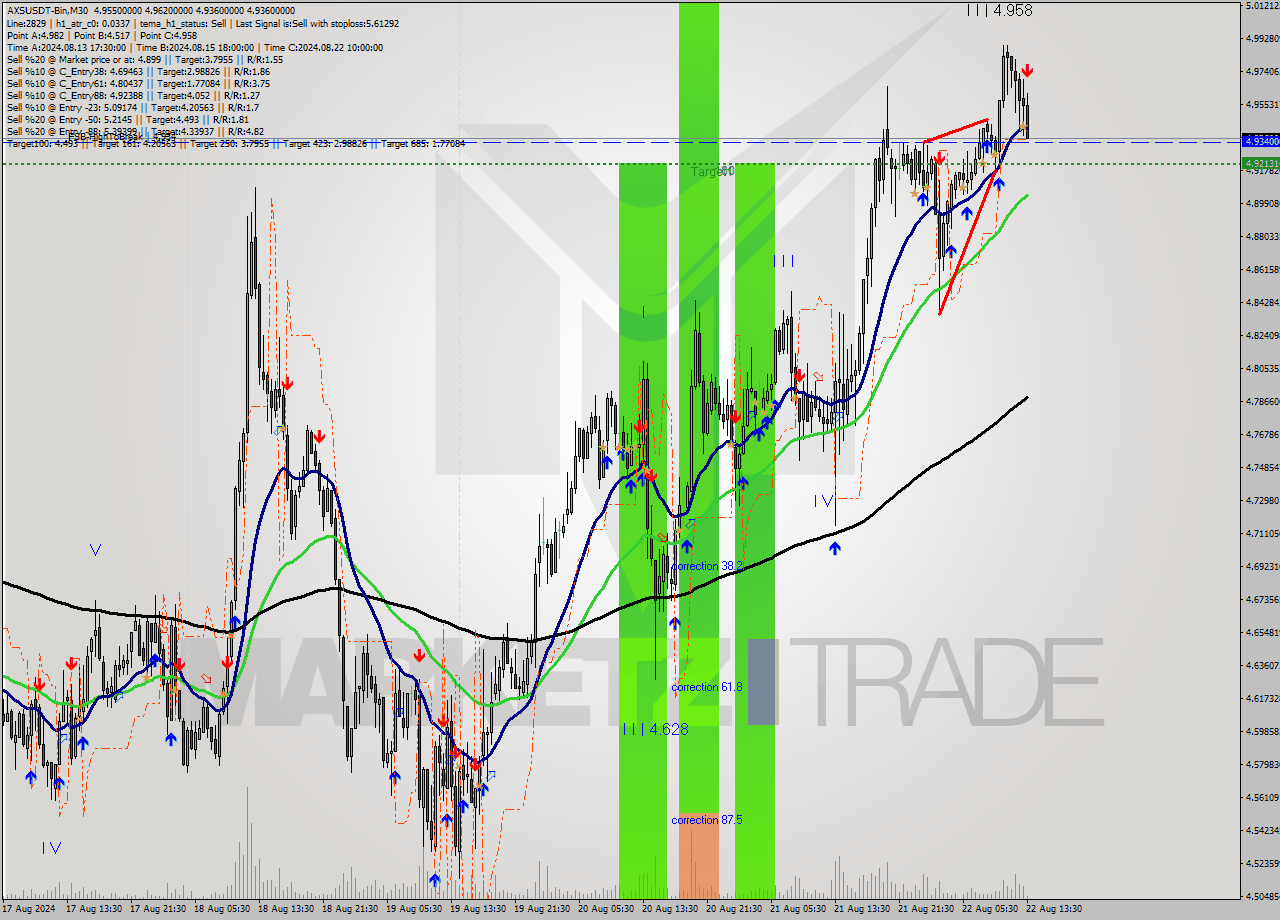Select the 'Sell %10 @ C_Entry88: 4.92388' line
Viewport: 1280px width, 920px height.
click(135, 95)
